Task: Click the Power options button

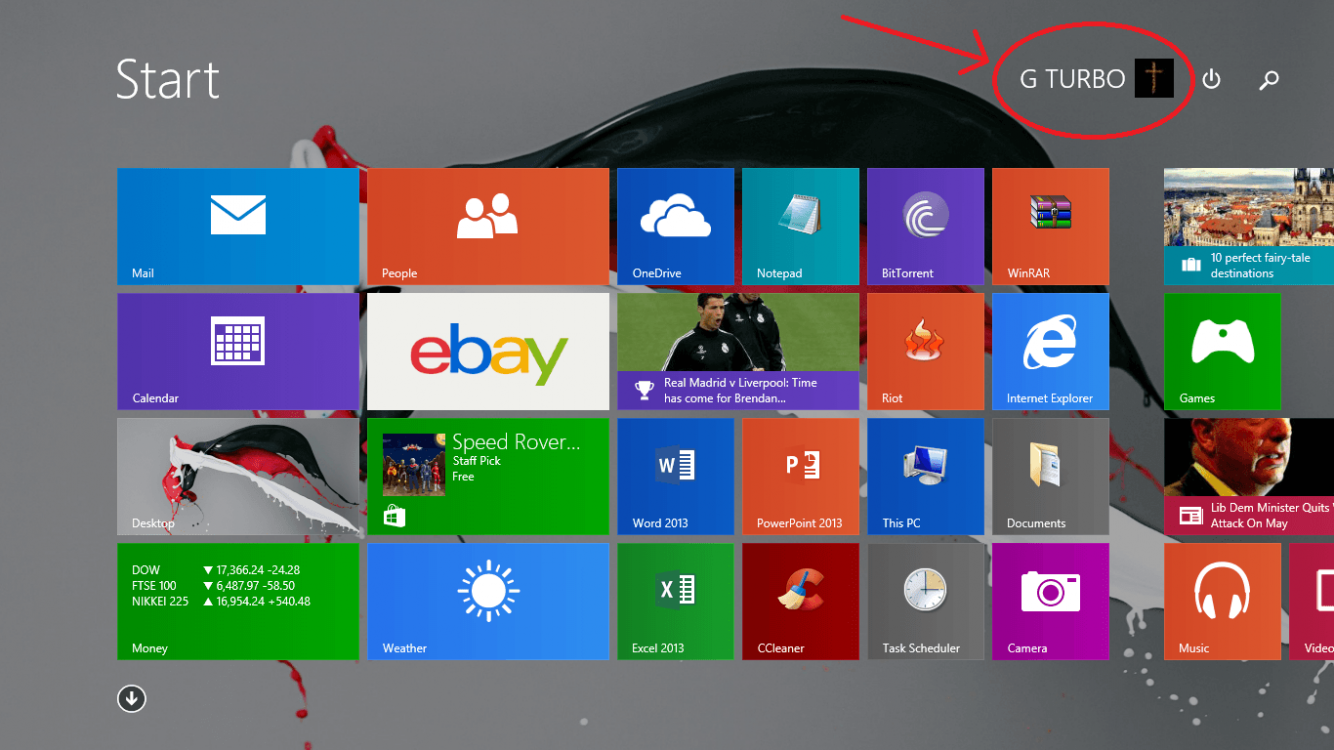Action: (1211, 79)
